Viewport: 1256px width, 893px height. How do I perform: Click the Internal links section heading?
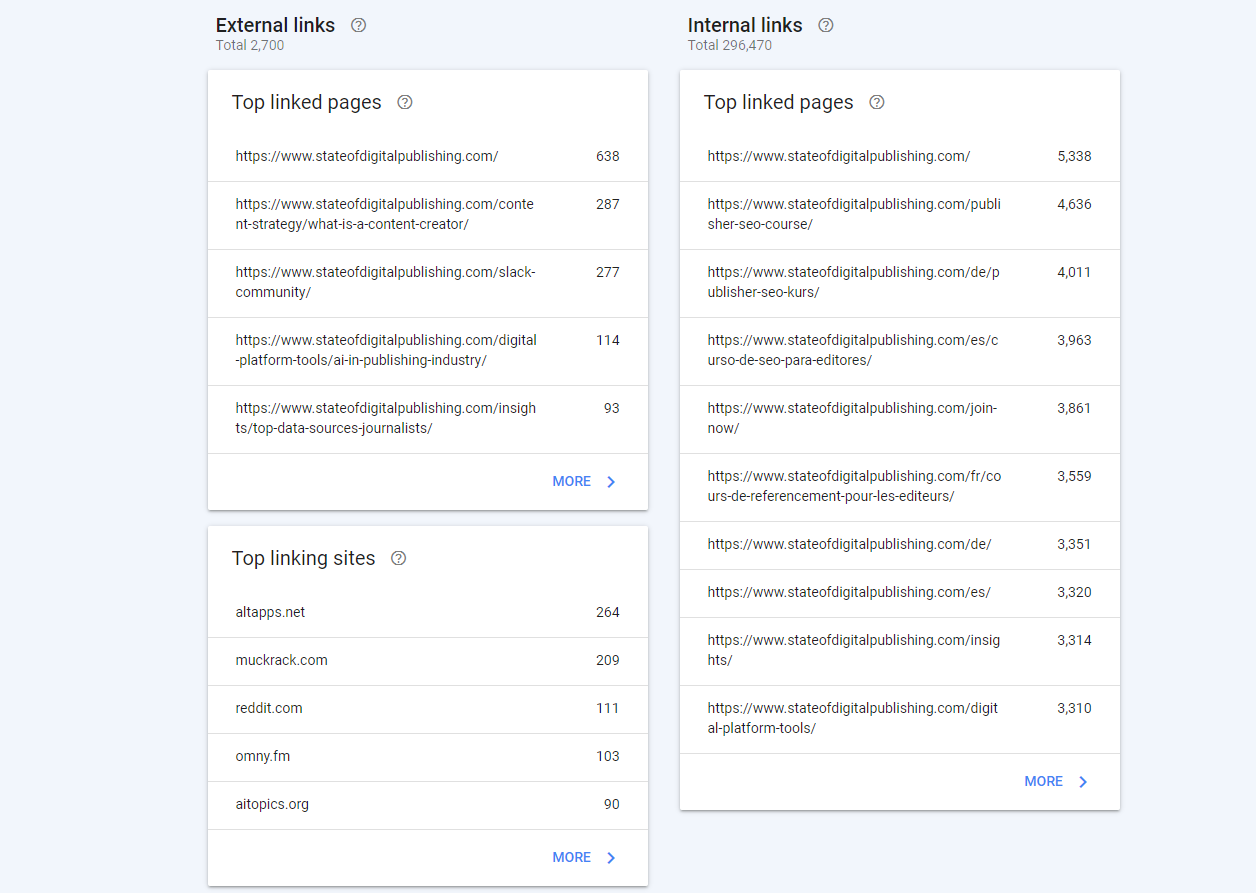[x=745, y=25]
